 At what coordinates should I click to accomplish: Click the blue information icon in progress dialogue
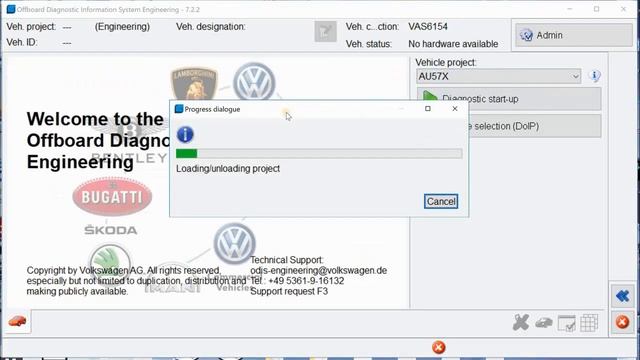(185, 134)
